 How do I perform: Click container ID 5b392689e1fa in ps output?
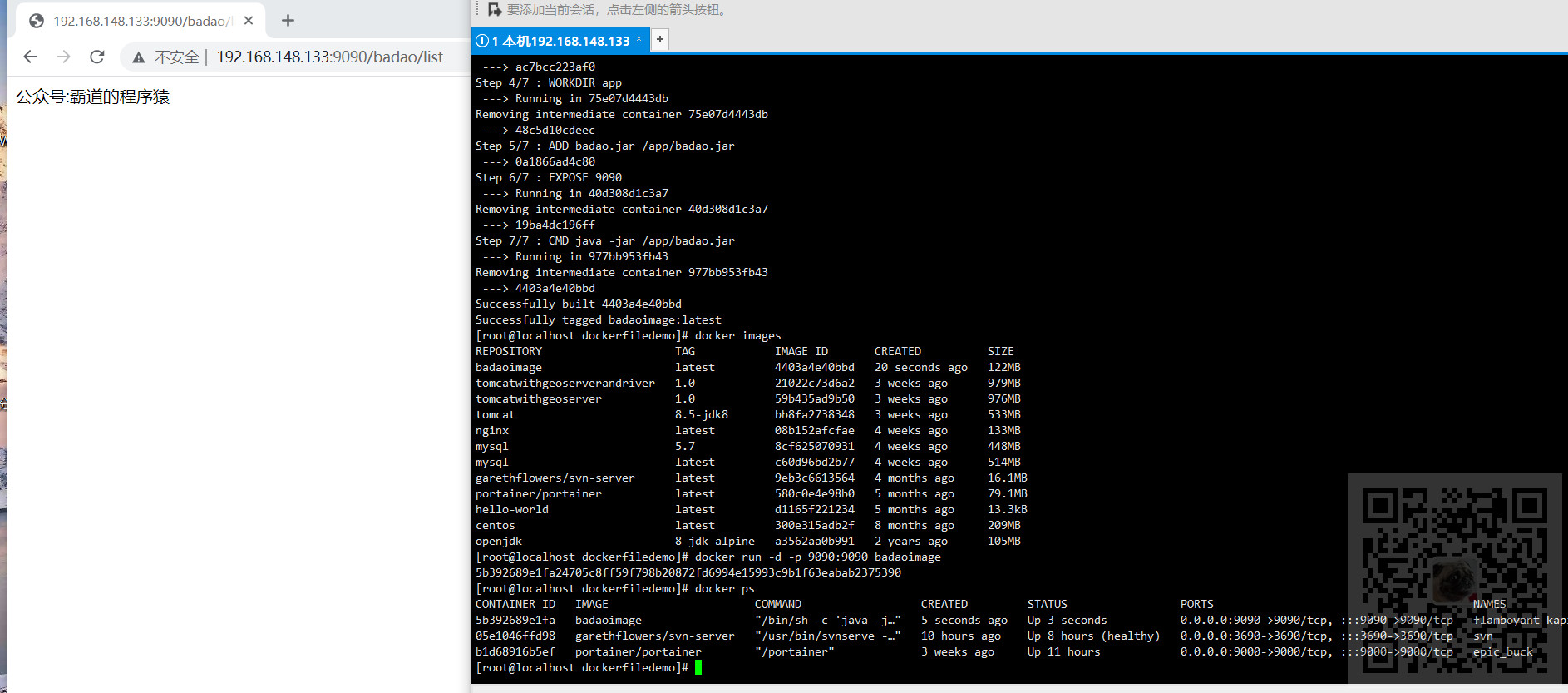(515, 620)
